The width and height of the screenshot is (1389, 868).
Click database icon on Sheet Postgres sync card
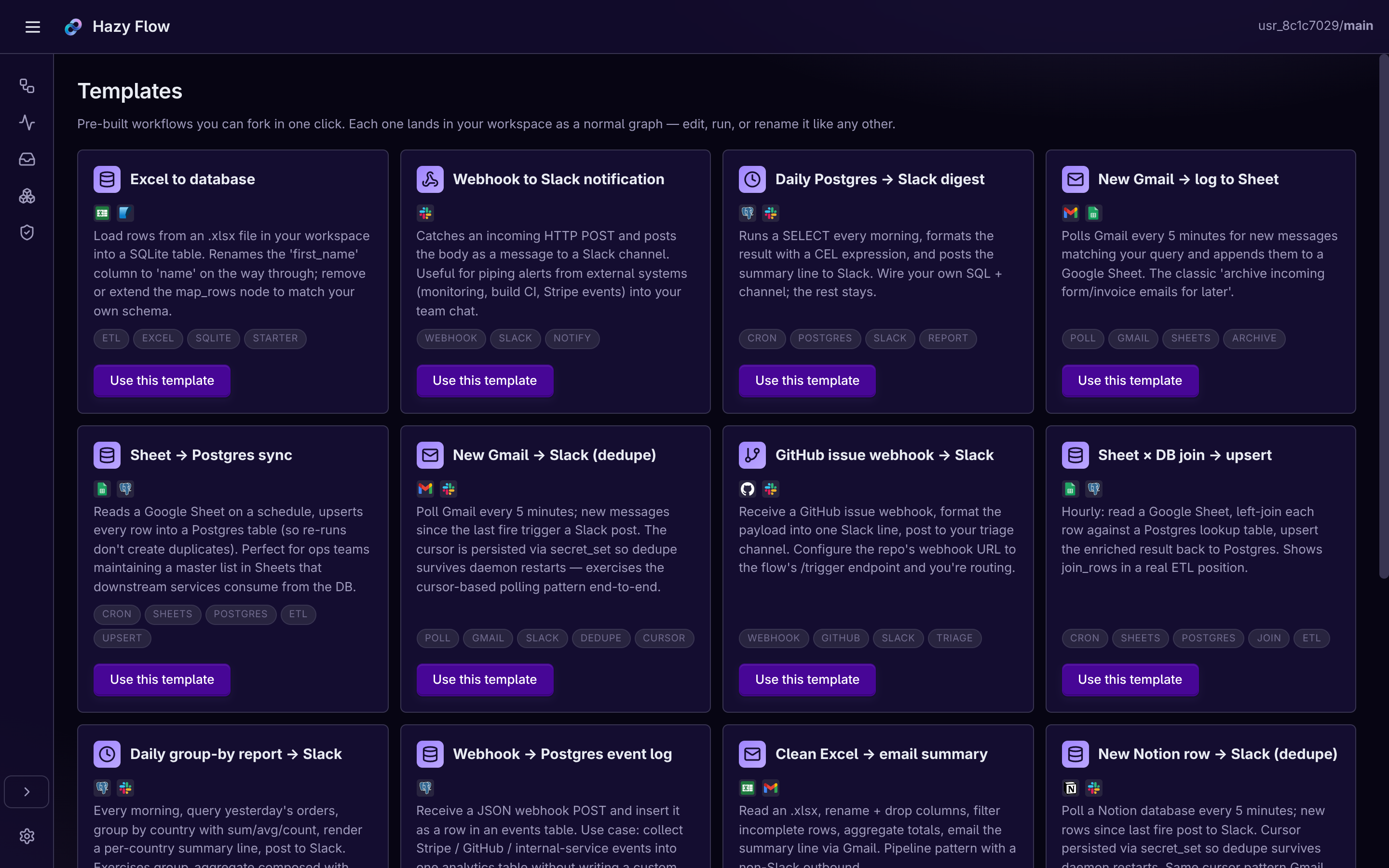click(107, 455)
